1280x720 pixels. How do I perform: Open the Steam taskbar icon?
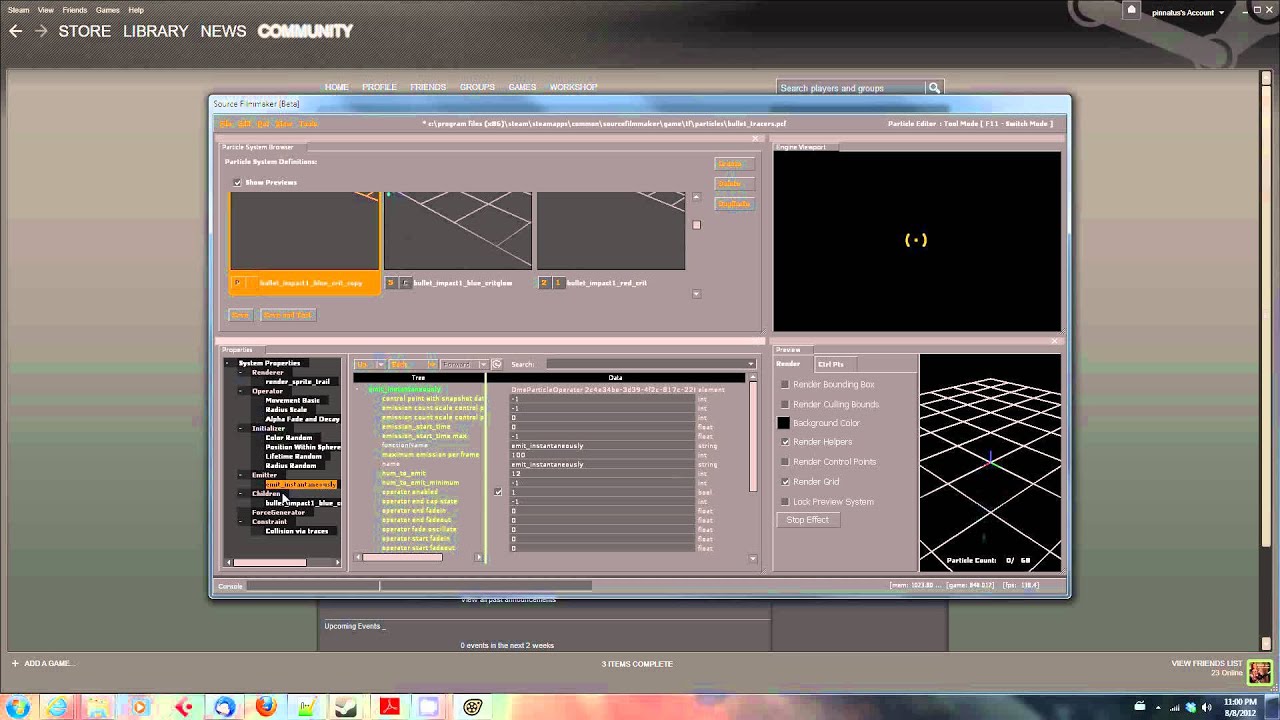pyautogui.click(x=348, y=707)
